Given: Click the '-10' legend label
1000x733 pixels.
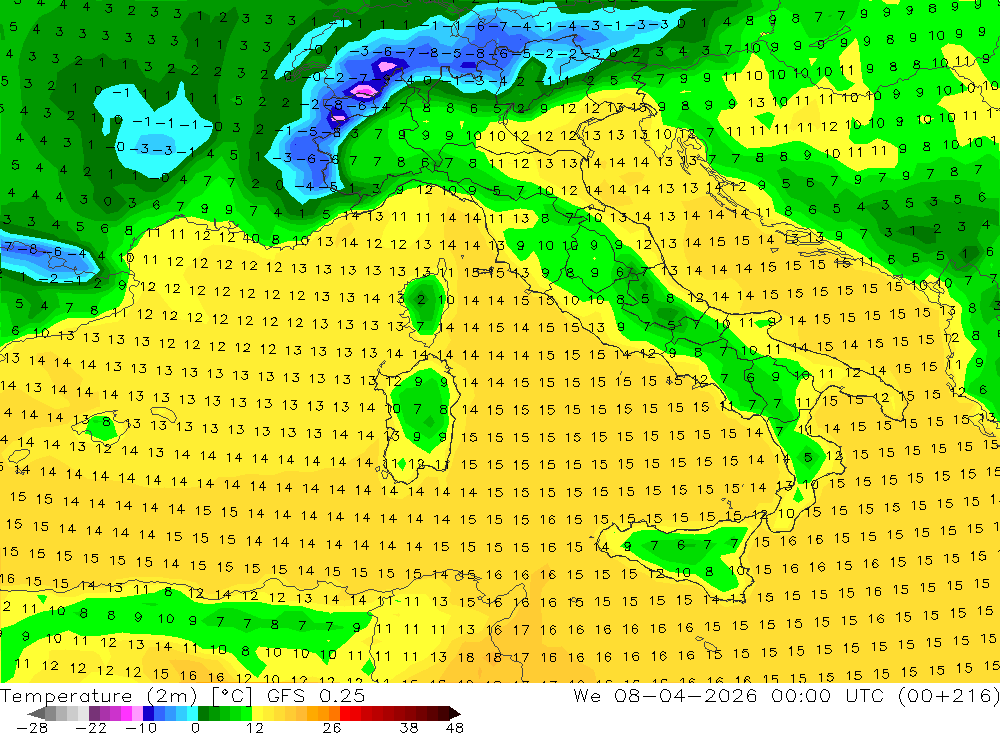Looking at the screenshot, I should [141, 727].
